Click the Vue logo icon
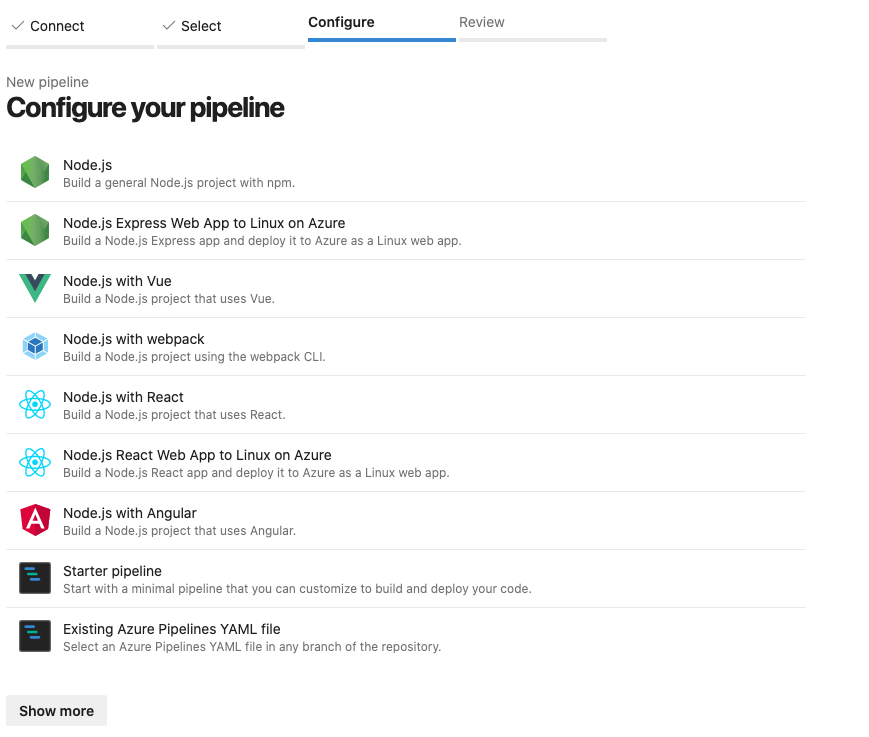 (x=35, y=289)
